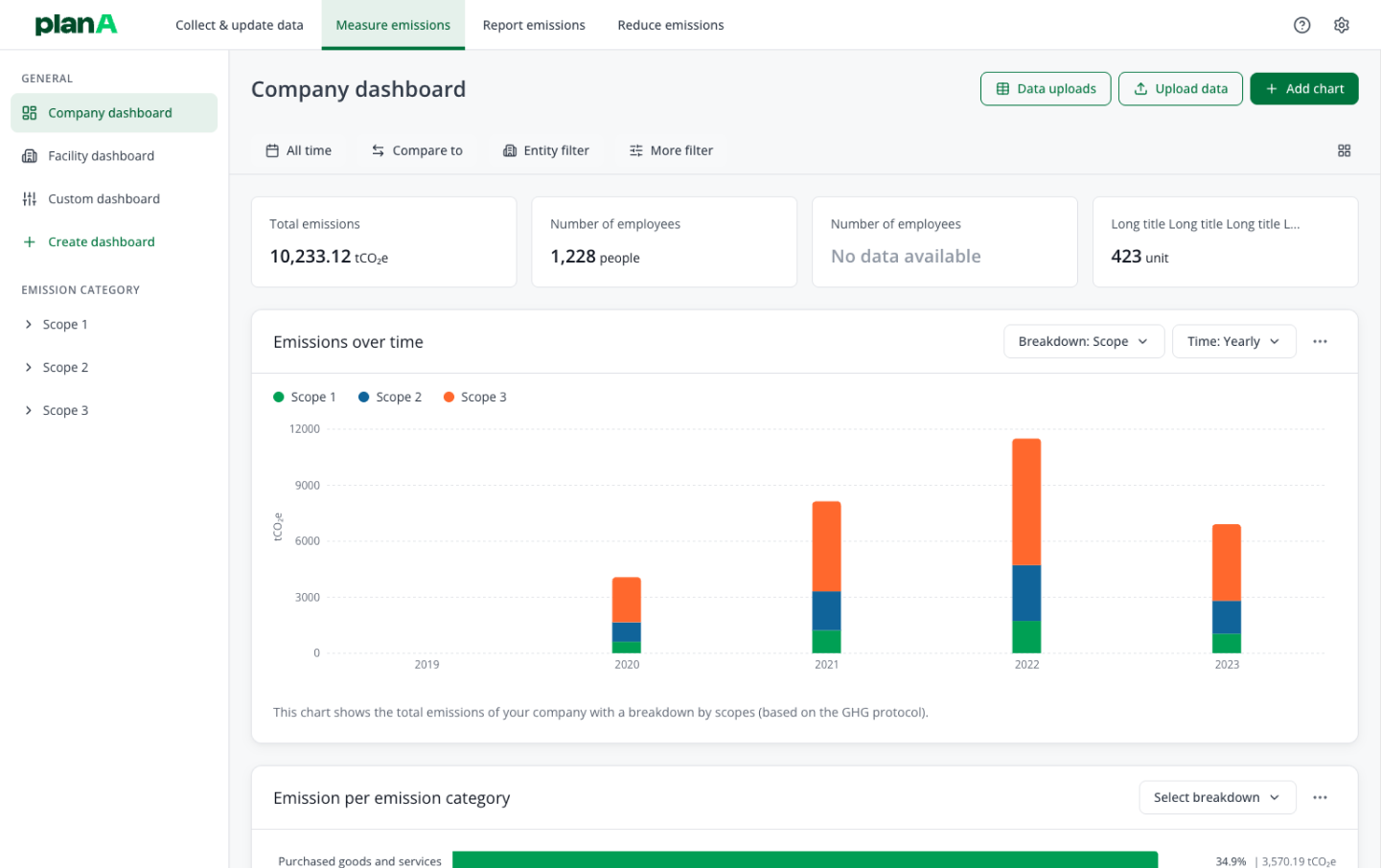
Task: Click the planA logo
Action: [x=76, y=25]
